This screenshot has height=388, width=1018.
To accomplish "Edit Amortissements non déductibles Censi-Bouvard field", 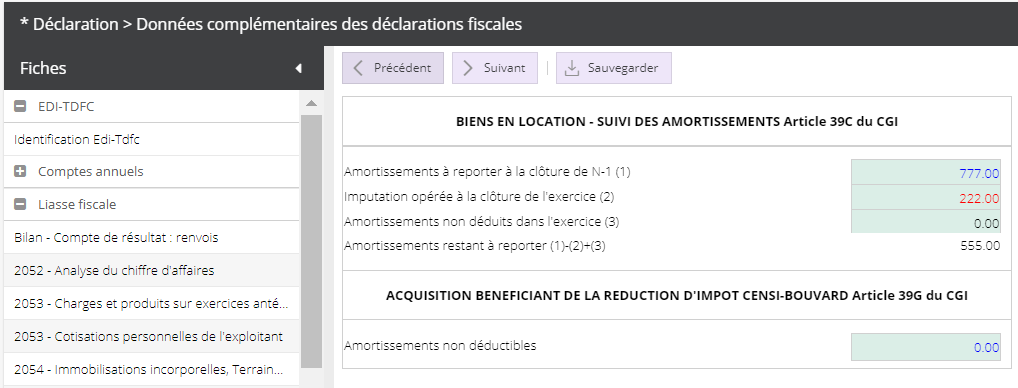I will pyautogui.click(x=926, y=347).
